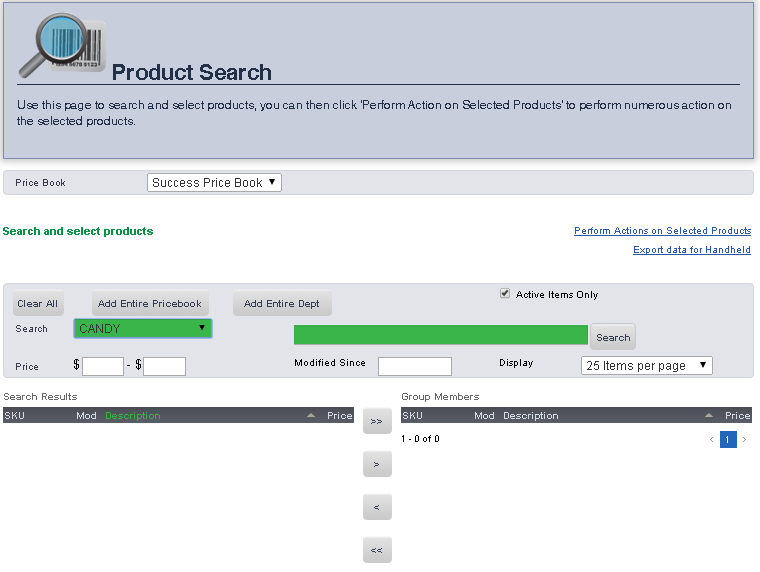Click the Modified Since date field
This screenshot has width=760, height=572.
click(414, 366)
